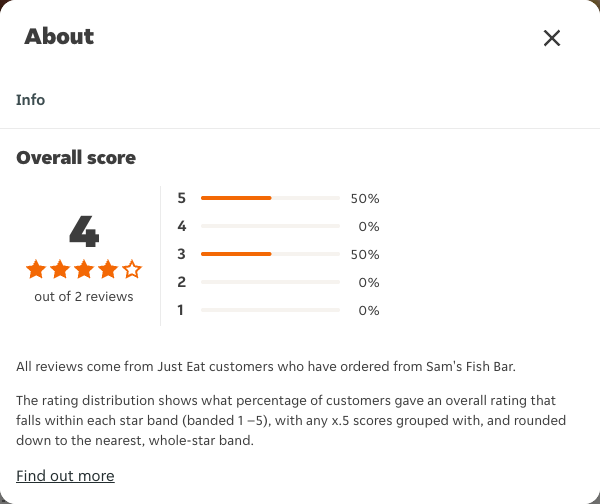Click the Overall score heading
Viewport: 600px width, 504px height.
pos(76,158)
